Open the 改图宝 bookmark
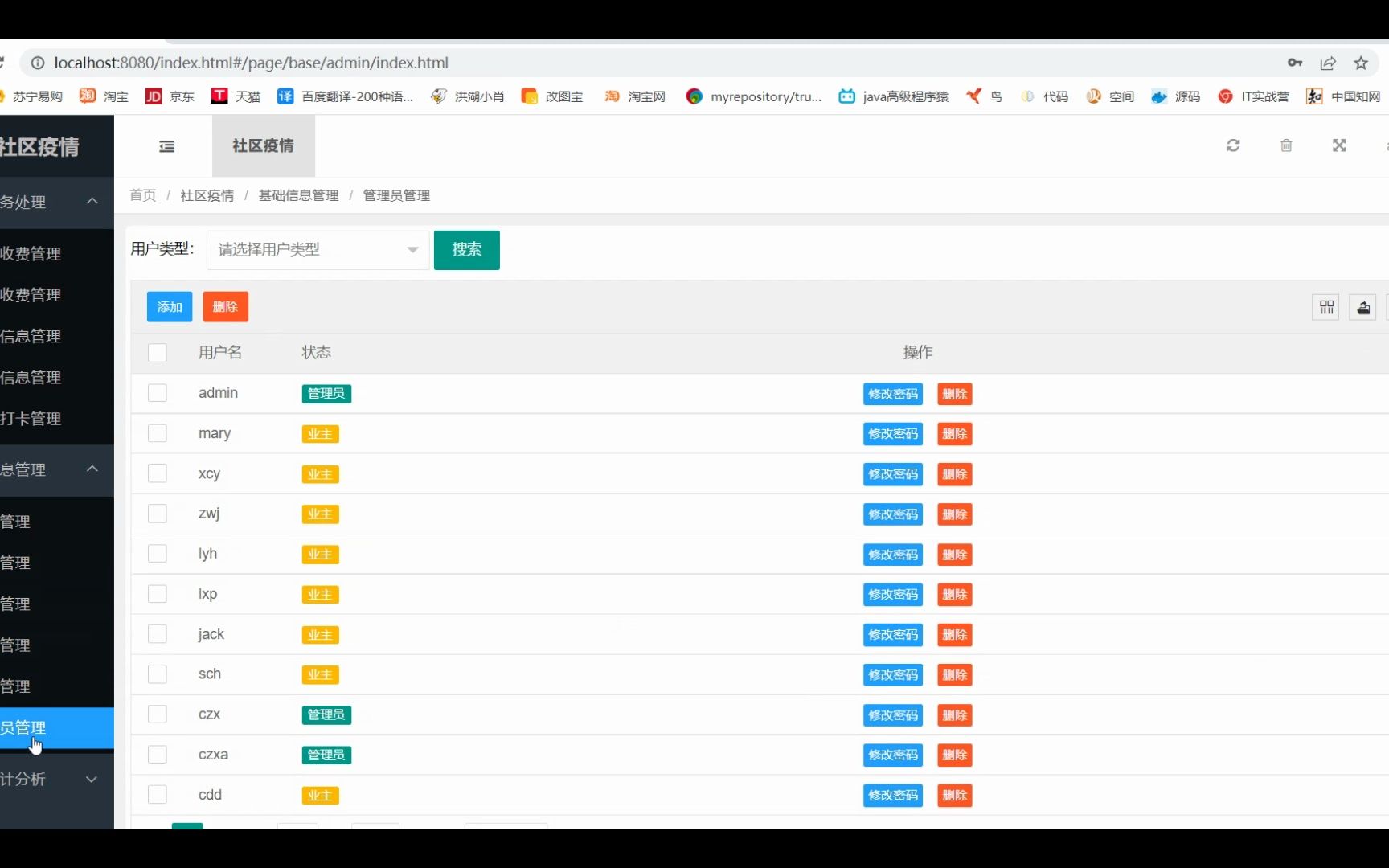This screenshot has height=868, width=1389. [x=552, y=96]
